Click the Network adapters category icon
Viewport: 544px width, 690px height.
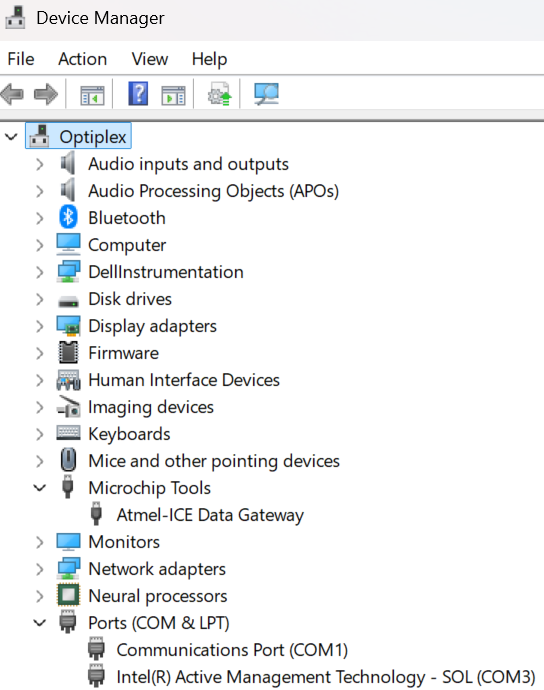[x=69, y=569]
